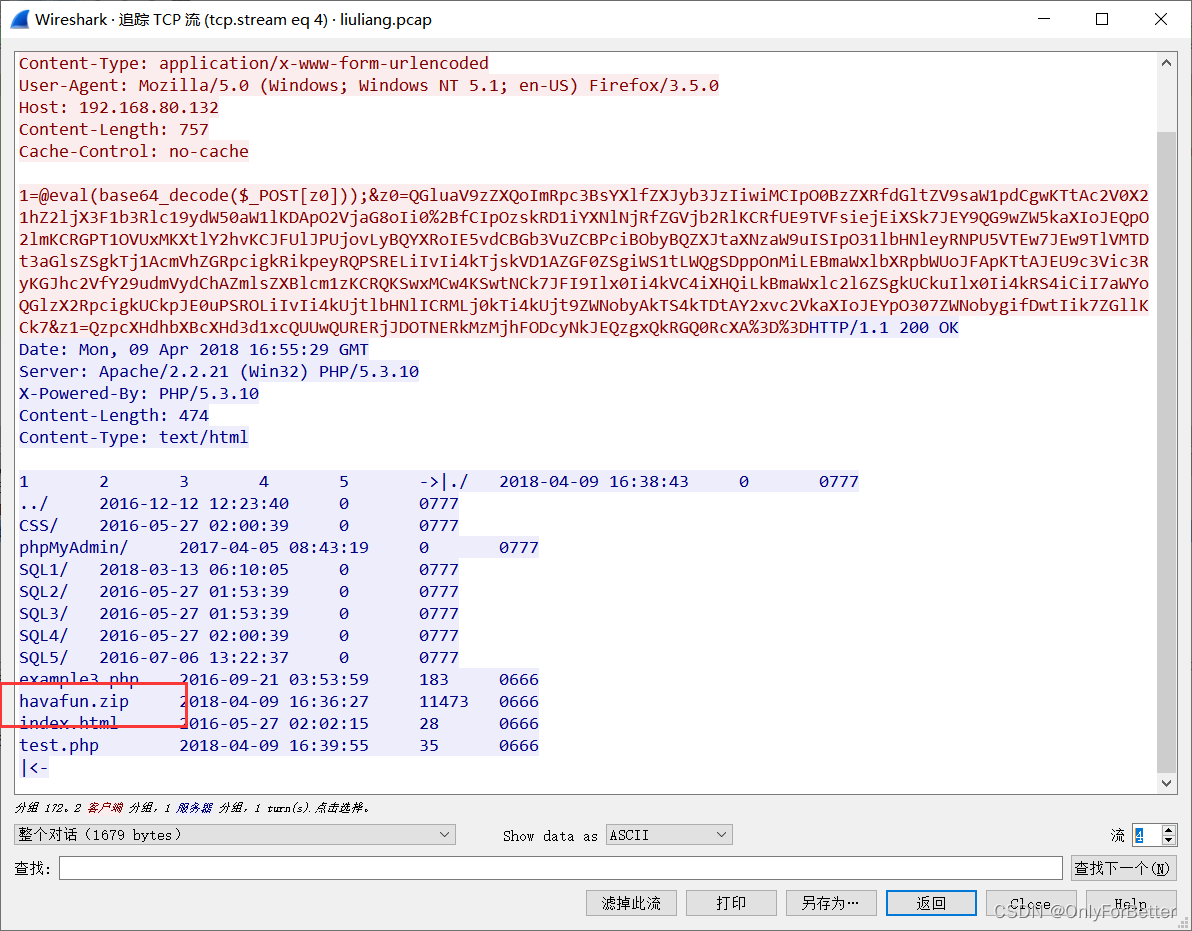Image resolution: width=1192 pixels, height=931 pixels.
Task: Click the Content-Length: 757 line
Action: (114, 129)
